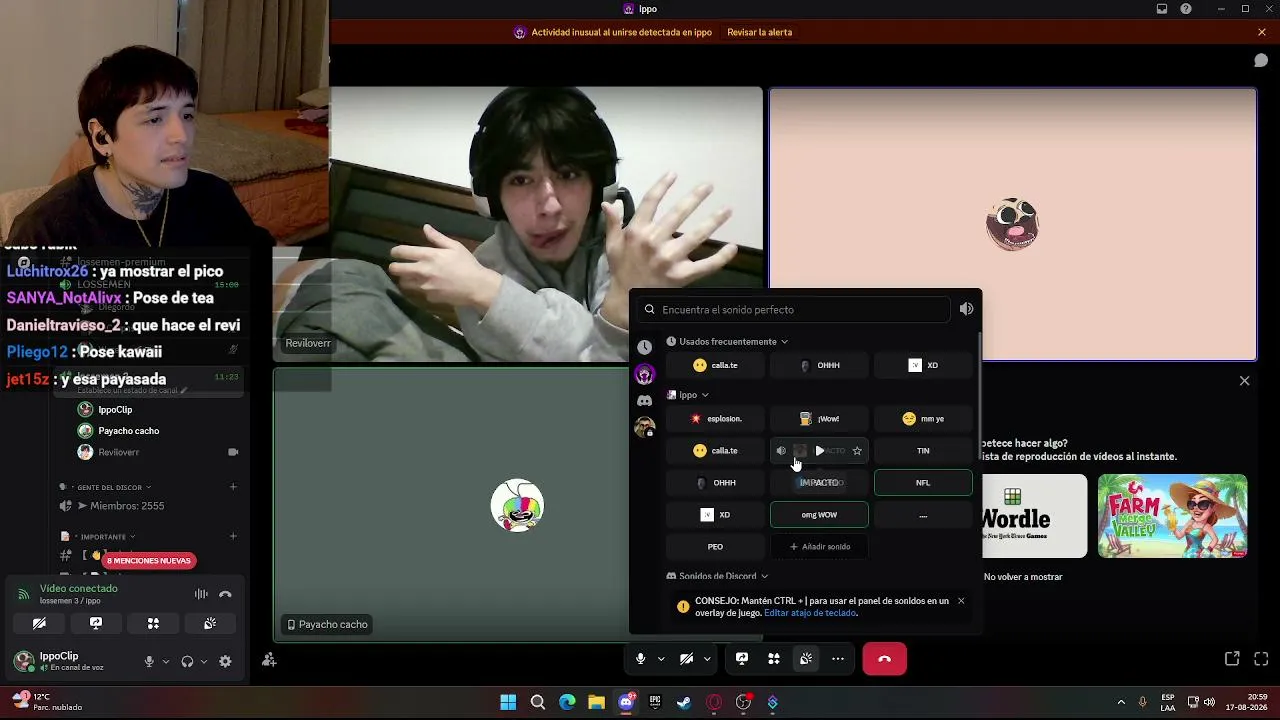The height and width of the screenshot is (720, 1280).
Task: Close the activities suggestion panel
Action: (1244, 381)
